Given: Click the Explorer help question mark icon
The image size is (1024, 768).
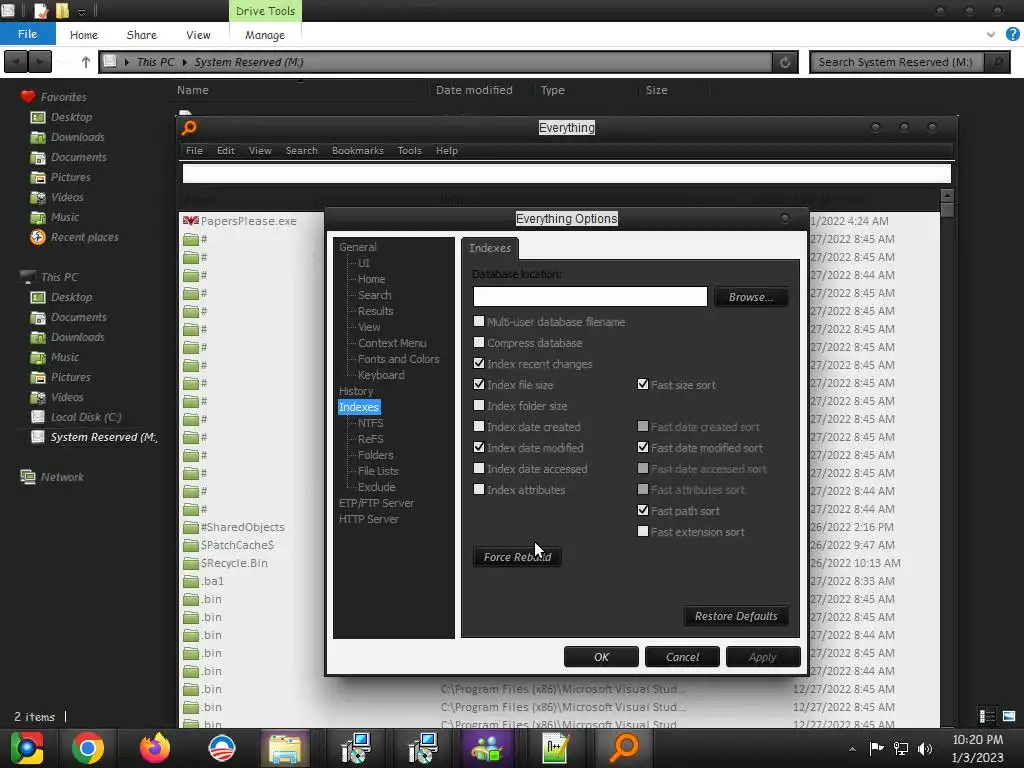Looking at the screenshot, I should click(1012, 35).
